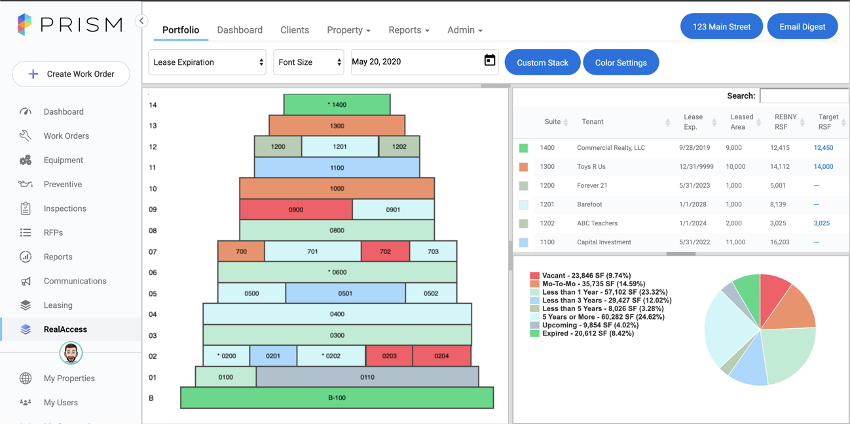Image resolution: width=850 pixels, height=424 pixels.
Task: Open the calendar icon in date field
Action: [x=490, y=60]
